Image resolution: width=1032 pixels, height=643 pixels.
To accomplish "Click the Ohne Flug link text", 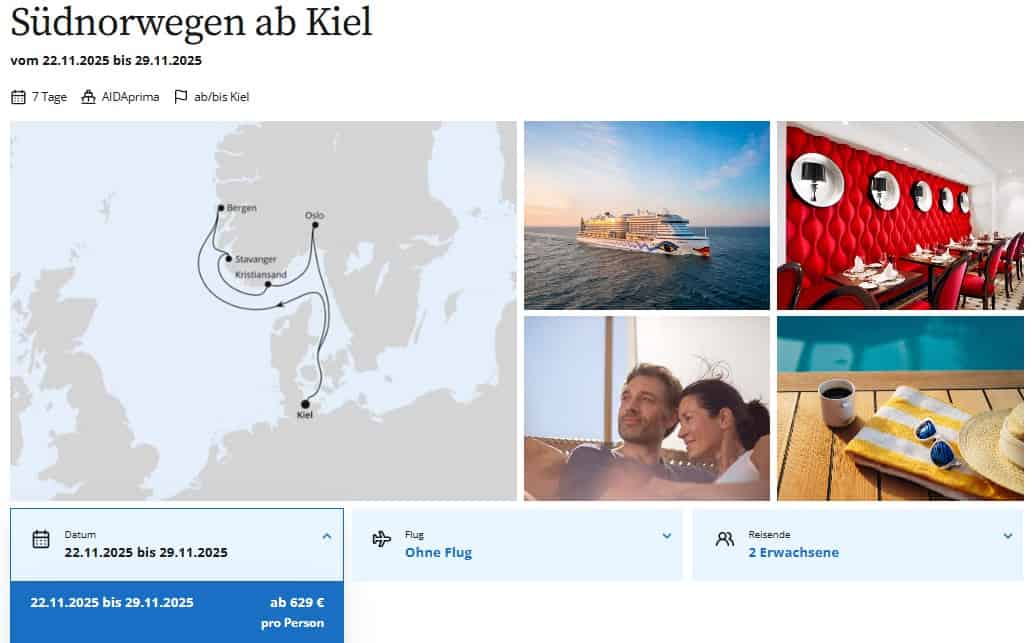I will point(438,553).
